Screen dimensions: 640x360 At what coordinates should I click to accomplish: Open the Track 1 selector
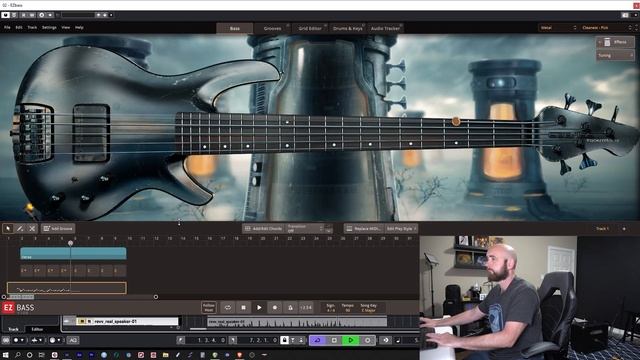tap(602, 229)
